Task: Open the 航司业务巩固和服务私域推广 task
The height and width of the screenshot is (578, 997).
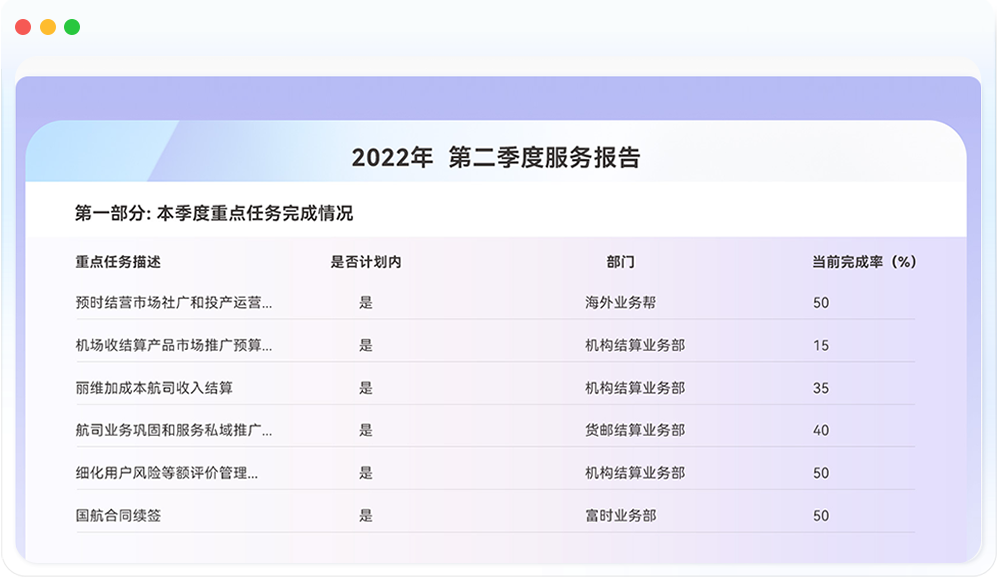Action: [174, 430]
